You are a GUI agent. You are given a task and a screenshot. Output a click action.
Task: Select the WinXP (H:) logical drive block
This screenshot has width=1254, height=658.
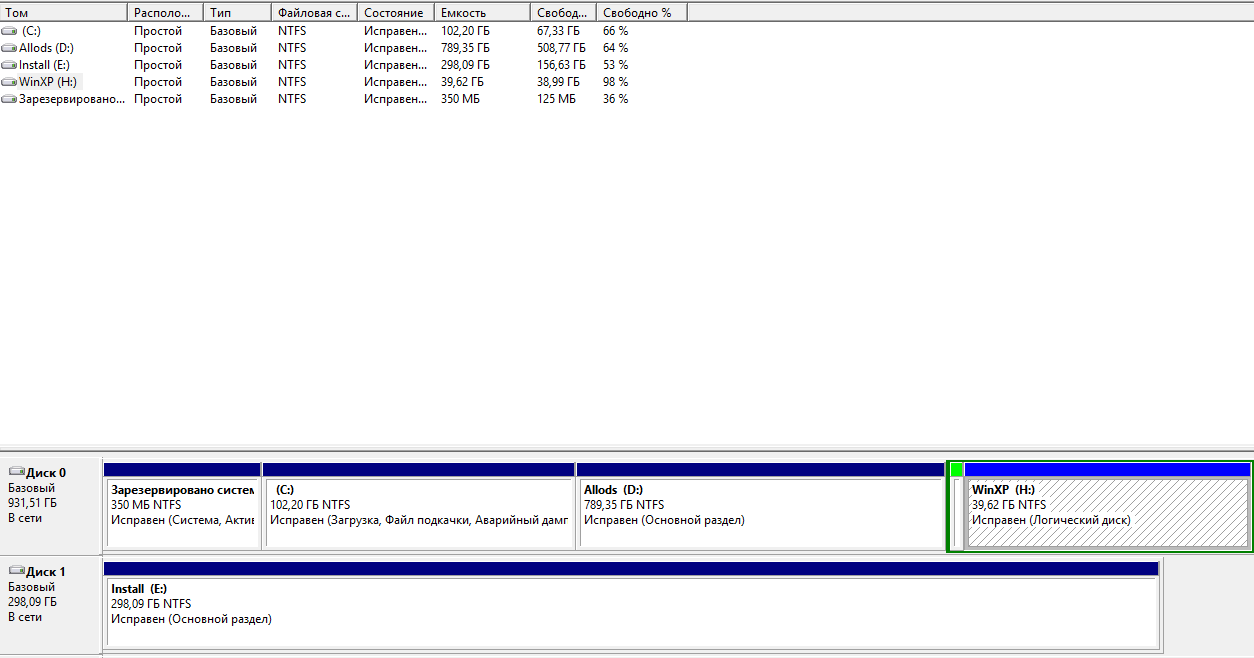click(1107, 512)
